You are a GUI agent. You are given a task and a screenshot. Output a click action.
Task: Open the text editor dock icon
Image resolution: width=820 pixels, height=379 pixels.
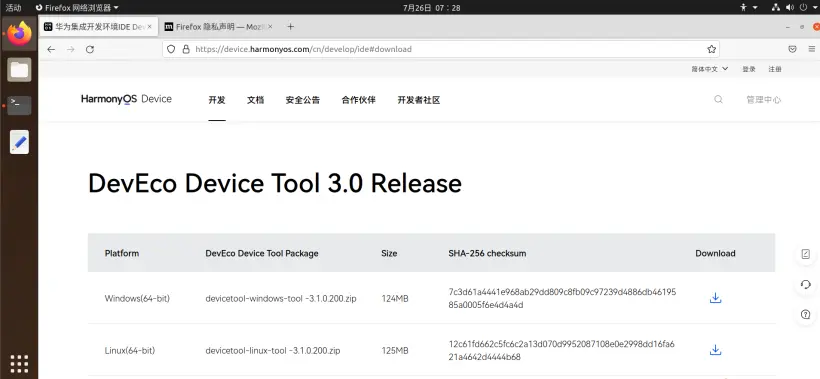(x=19, y=142)
